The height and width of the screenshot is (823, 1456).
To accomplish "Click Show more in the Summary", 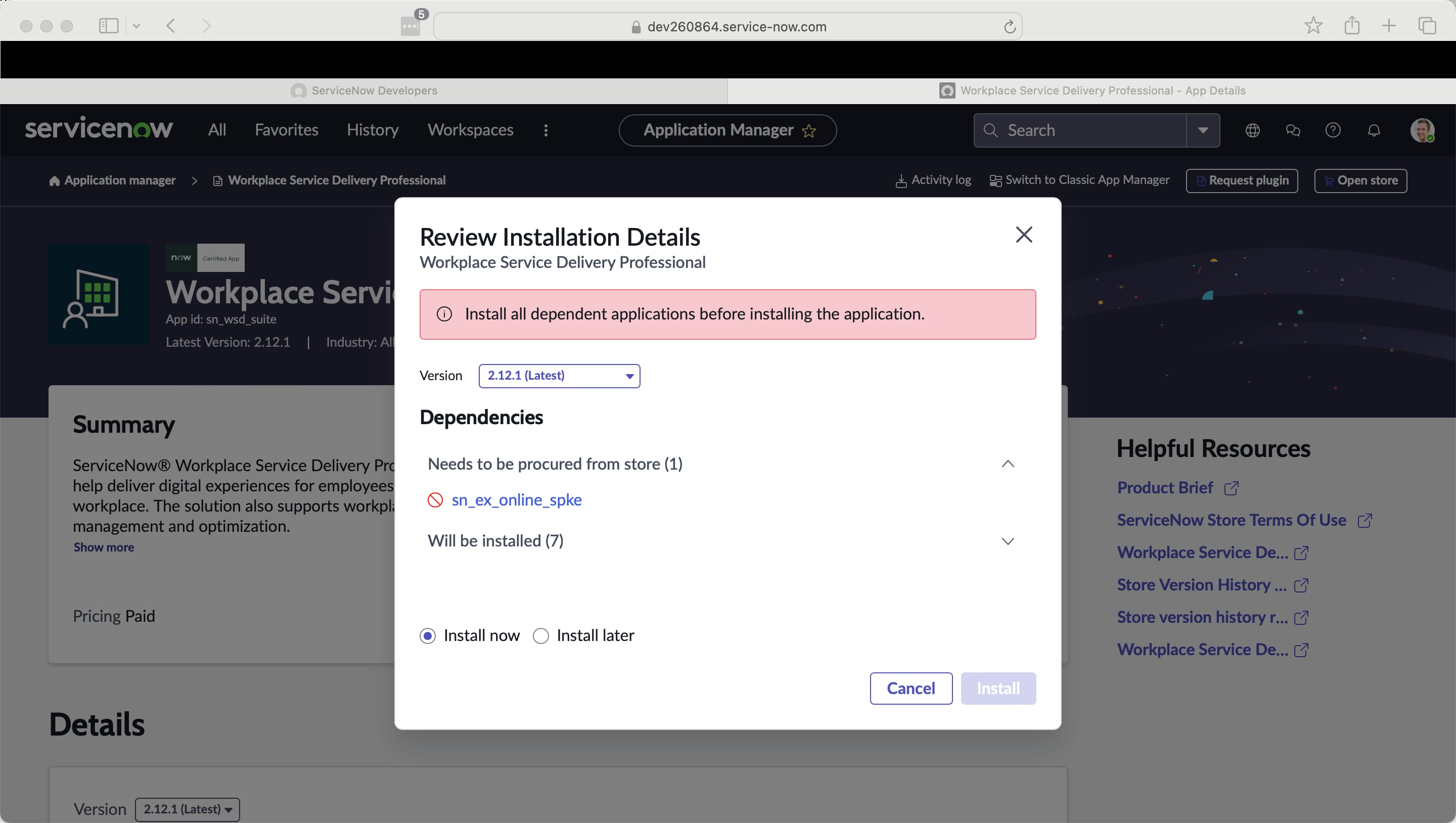I will point(104,547).
